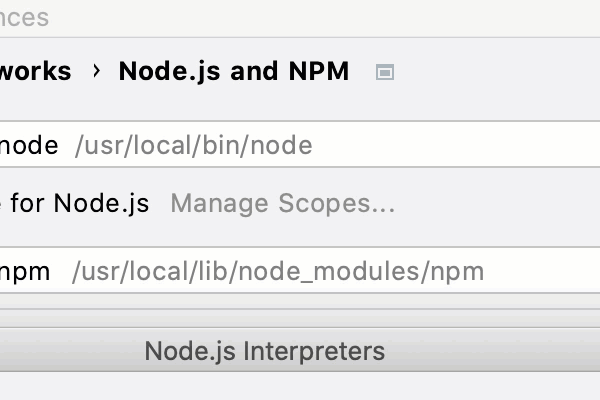Viewport: 600px width, 400px height.
Task: Go back to the Frameworks breadcrumb
Action: point(35,72)
